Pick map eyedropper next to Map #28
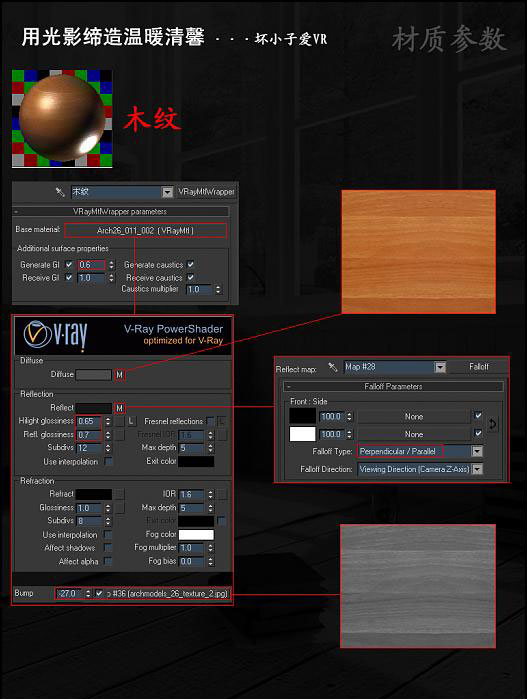This screenshot has width=527, height=699. tap(333, 367)
